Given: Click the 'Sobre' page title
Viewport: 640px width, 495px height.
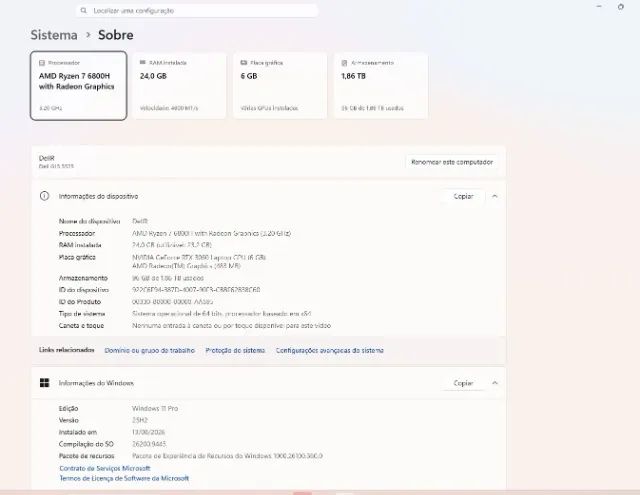Looking at the screenshot, I should coord(116,35).
